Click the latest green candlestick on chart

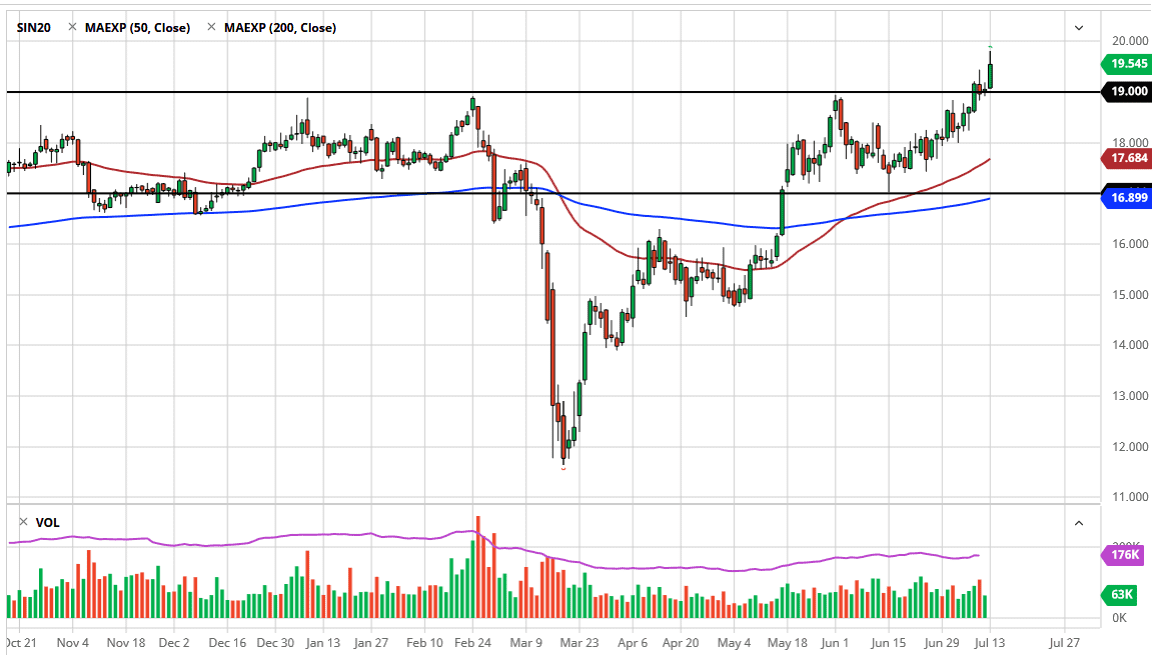coord(990,75)
